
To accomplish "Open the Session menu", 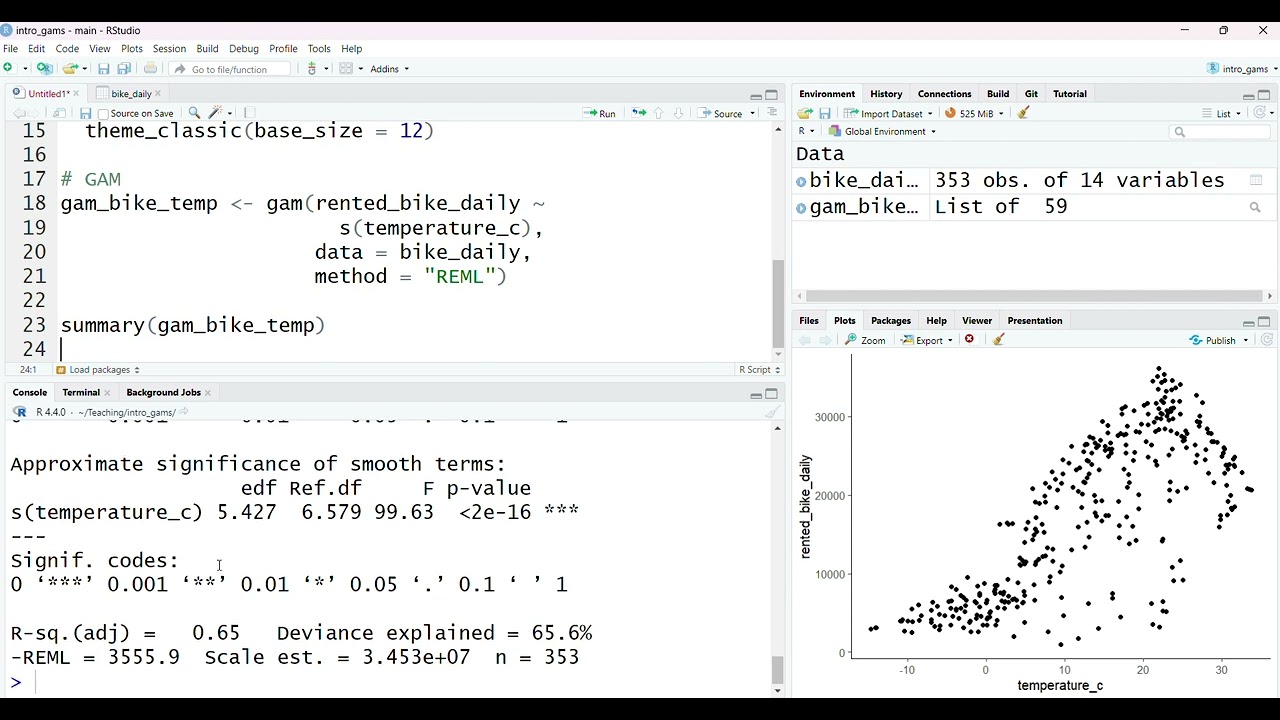I will pos(169,48).
